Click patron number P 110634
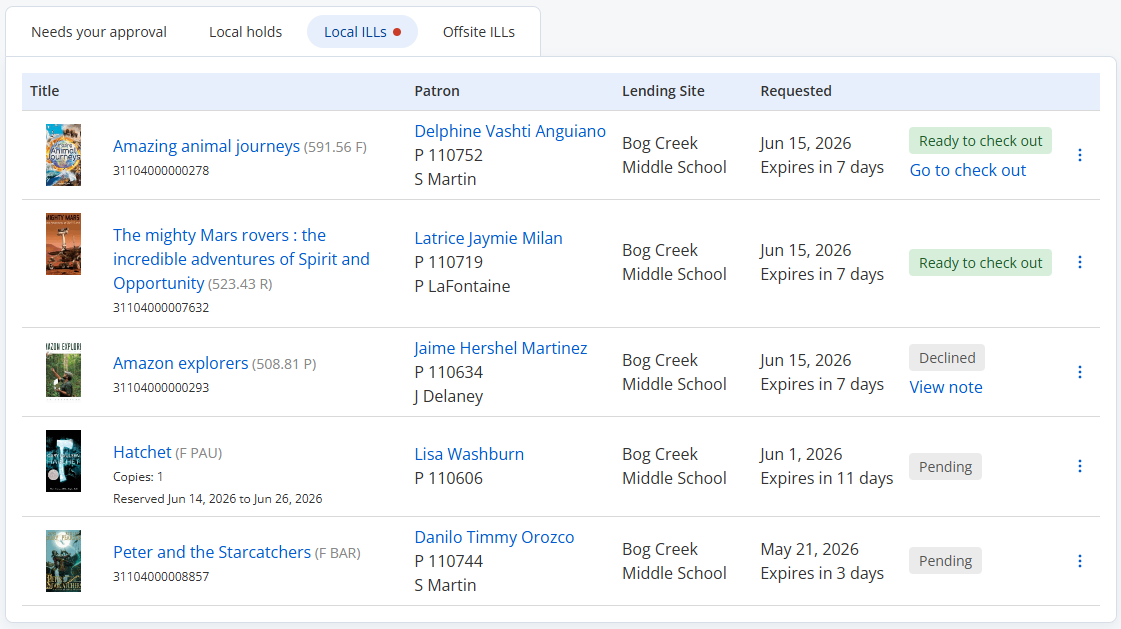This screenshot has width=1121, height=629. 448,372
